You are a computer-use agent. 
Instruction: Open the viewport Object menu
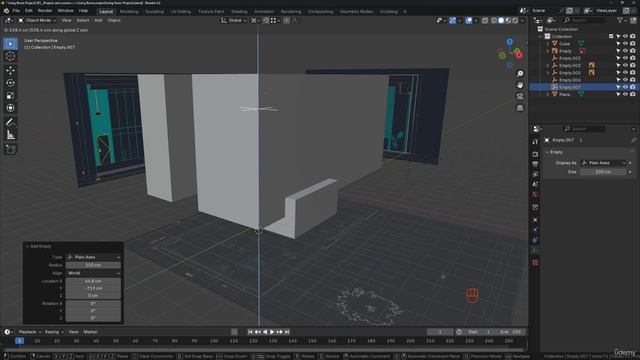click(114, 20)
